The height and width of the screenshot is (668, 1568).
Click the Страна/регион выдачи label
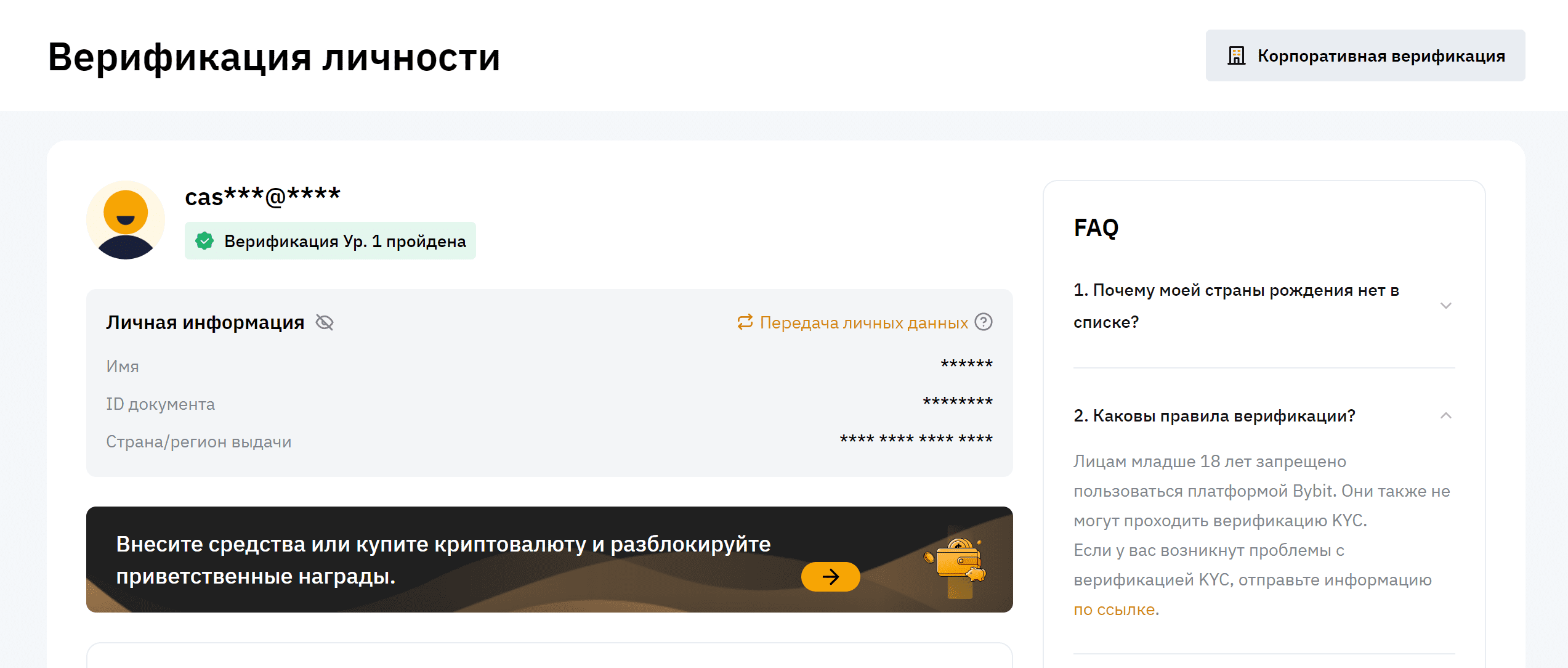point(198,442)
